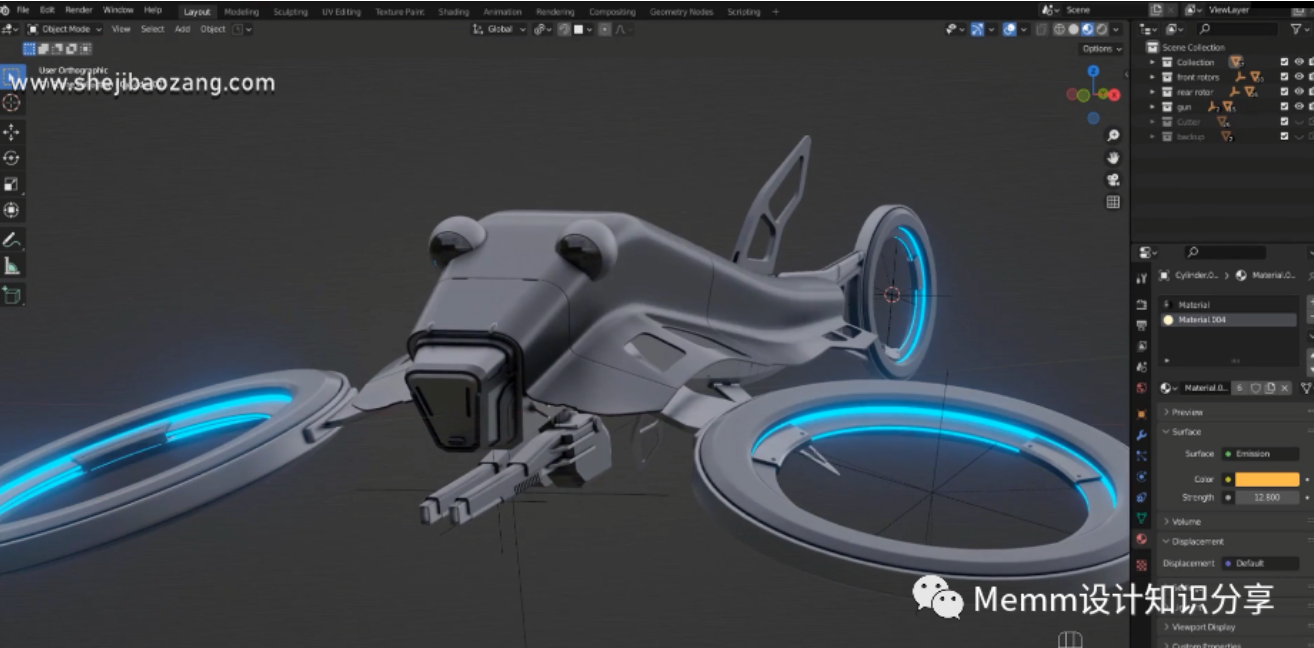Uncheck the gun collection checkbox
1314x648 pixels.
pyautogui.click(x=1284, y=106)
